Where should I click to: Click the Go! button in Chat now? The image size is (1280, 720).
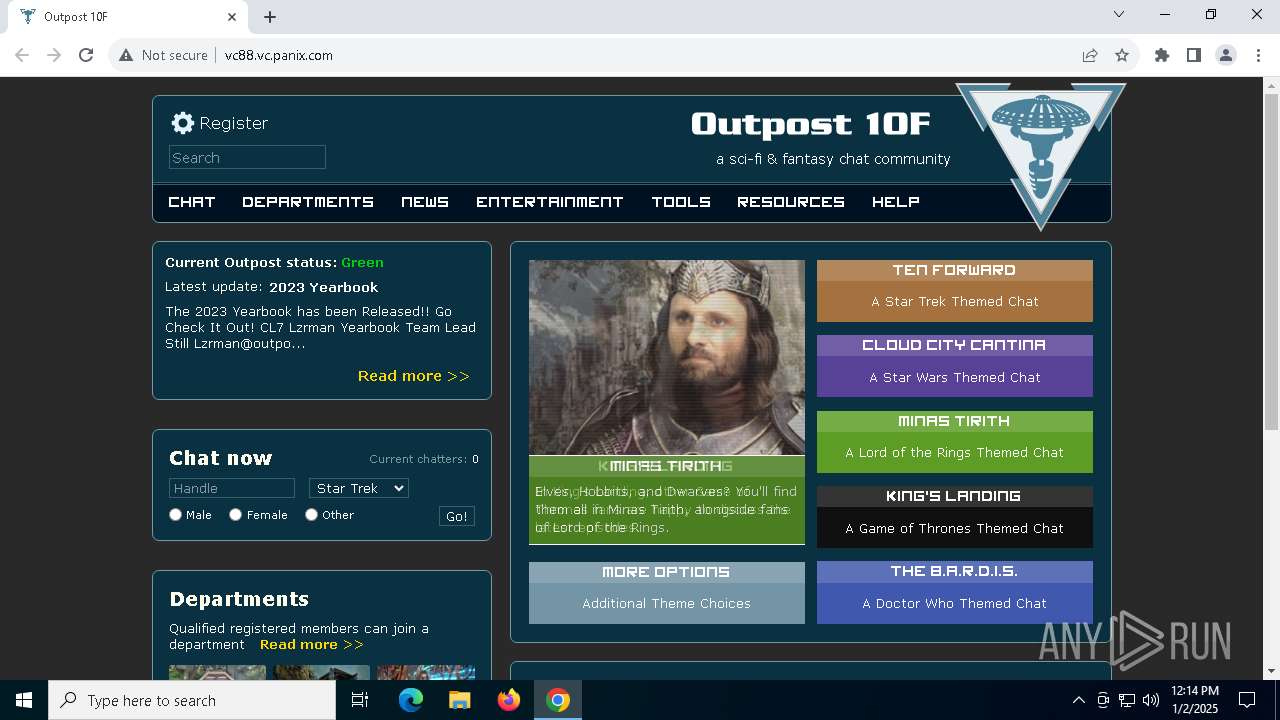457,516
